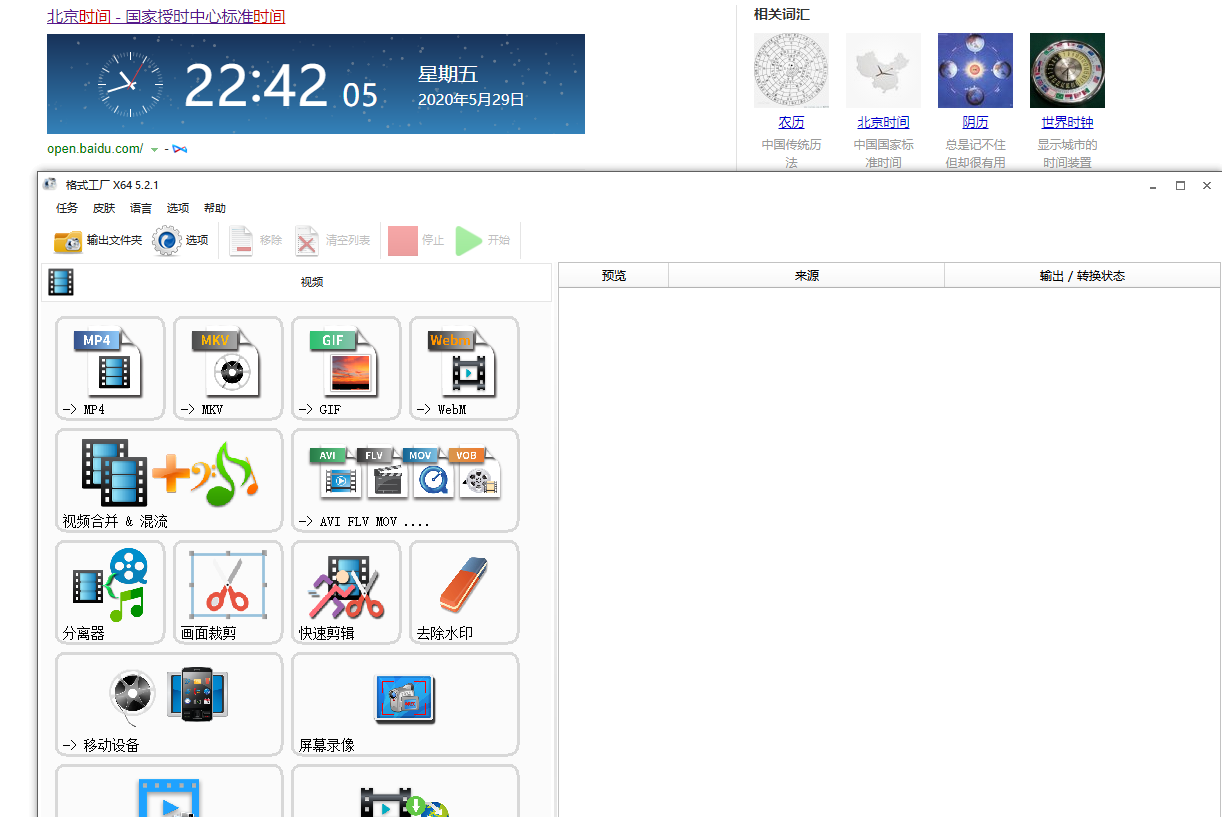The image size is (1222, 817).
Task: Click the video player tile at bottom left
Action: point(169,792)
